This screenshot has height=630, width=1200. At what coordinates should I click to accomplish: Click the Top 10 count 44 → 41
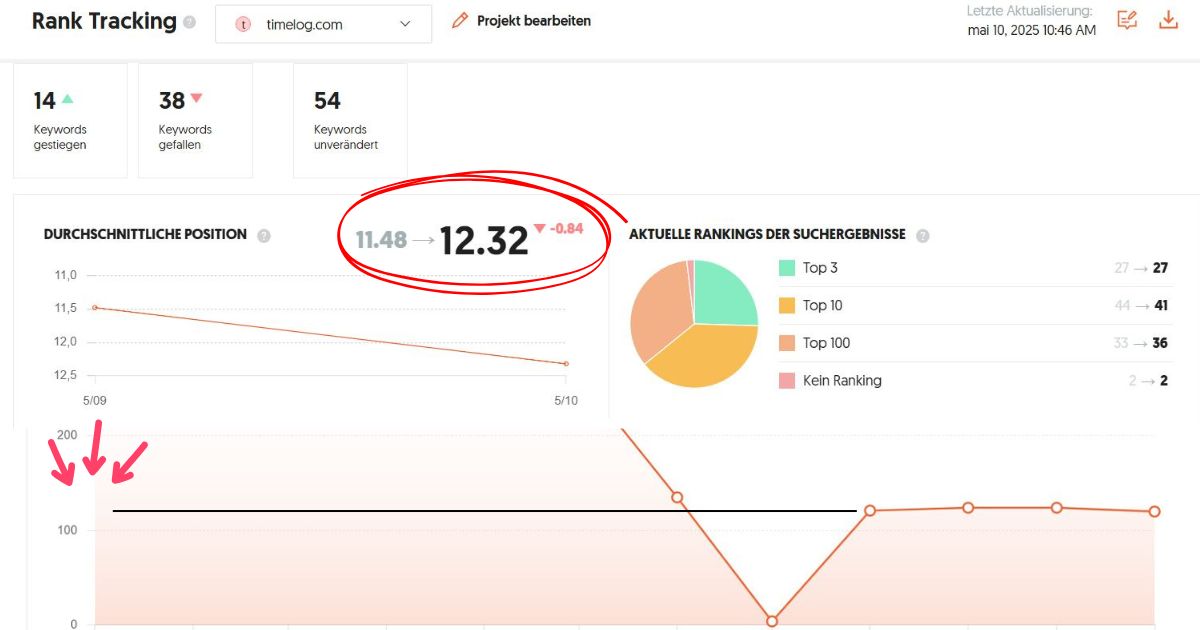(x=1141, y=305)
